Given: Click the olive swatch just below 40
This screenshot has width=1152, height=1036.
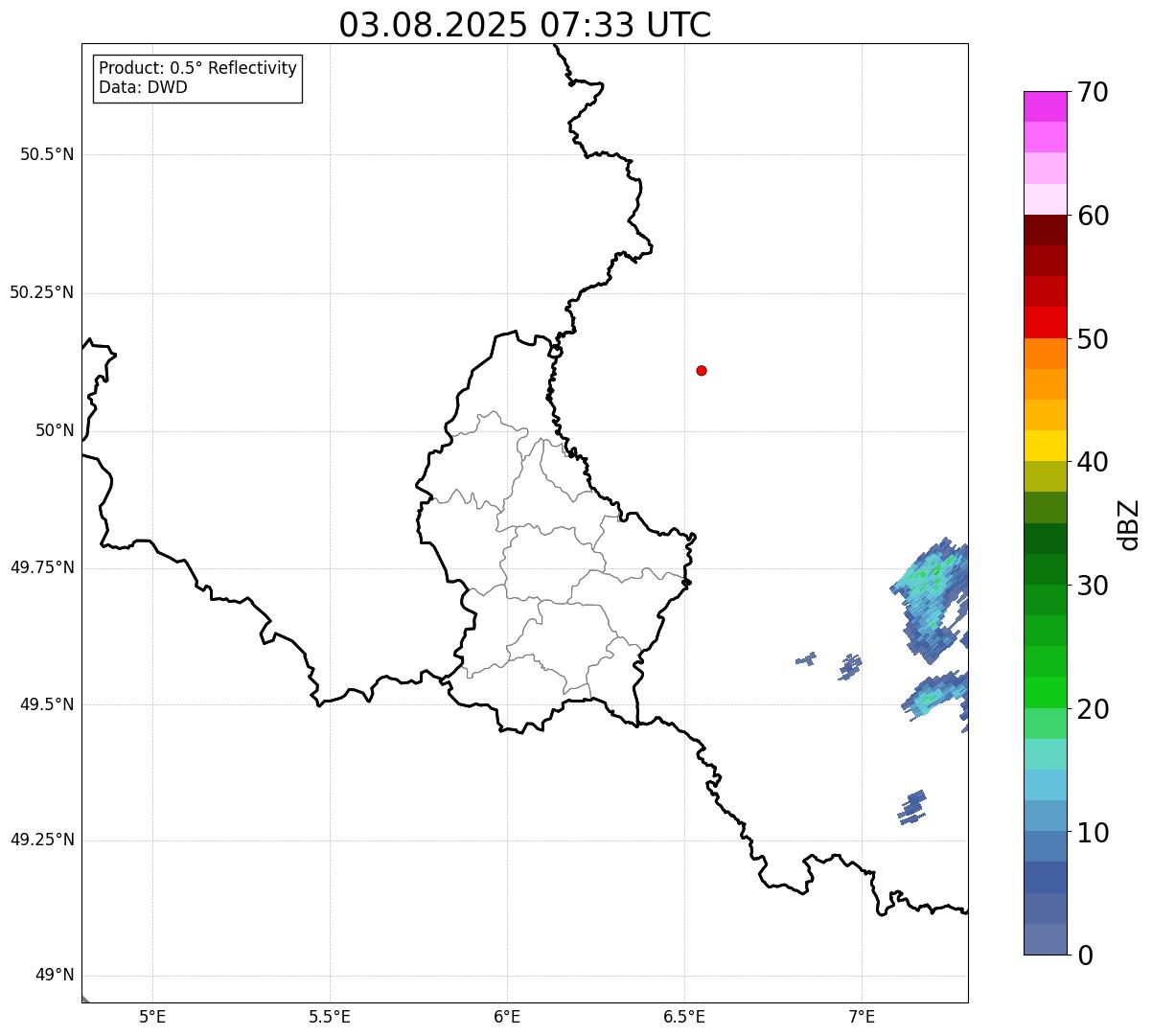Looking at the screenshot, I should tap(1045, 476).
